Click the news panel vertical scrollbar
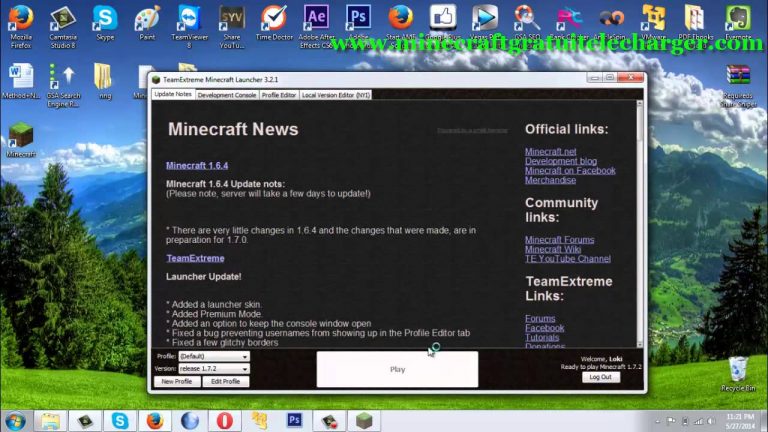The image size is (768, 432). [x=639, y=223]
